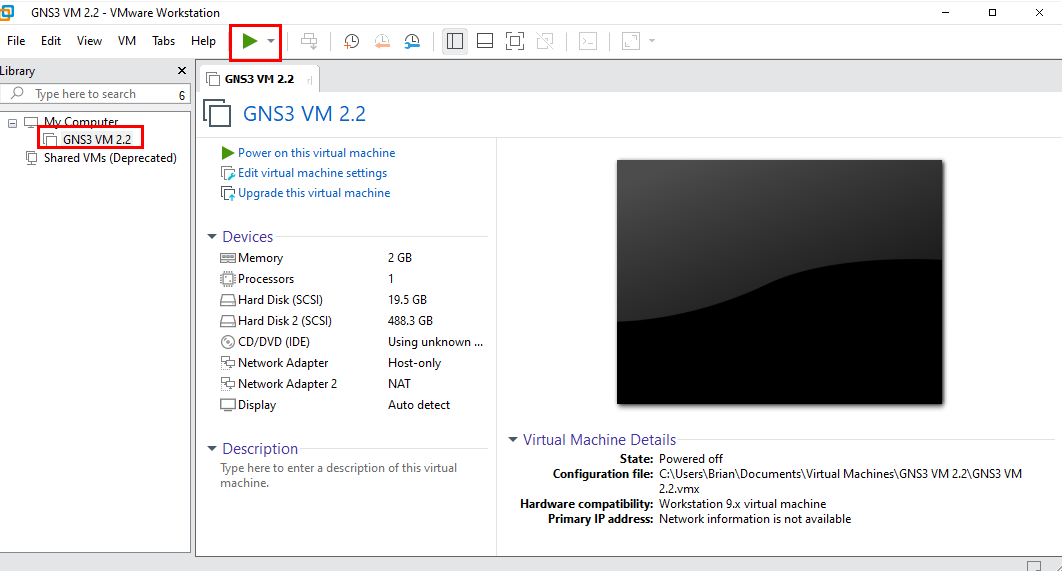Enter full screen mode icon

click(515, 41)
